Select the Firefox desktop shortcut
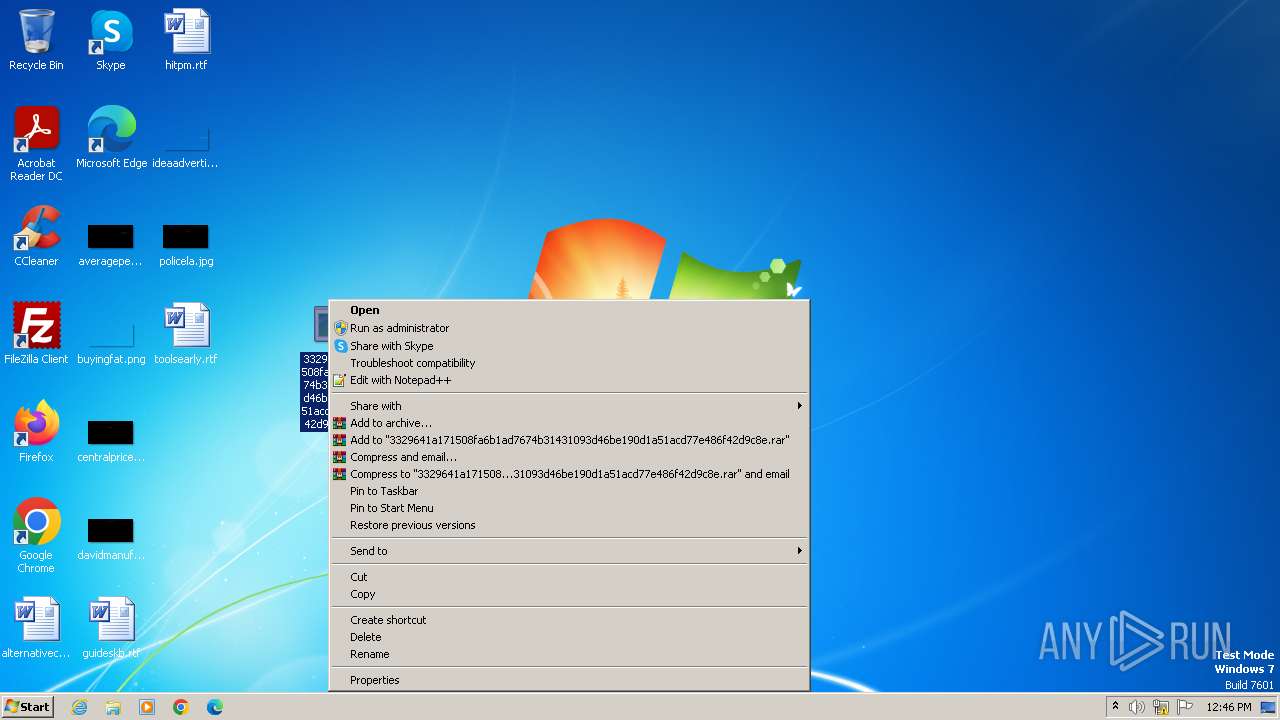 36,432
